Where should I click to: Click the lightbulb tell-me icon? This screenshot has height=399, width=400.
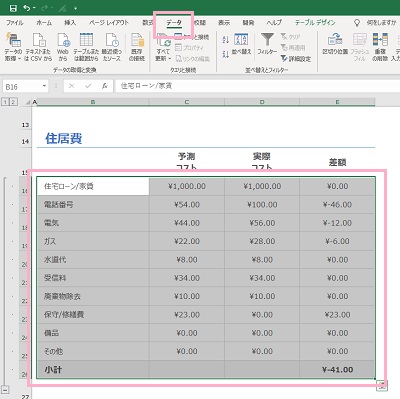357,23
